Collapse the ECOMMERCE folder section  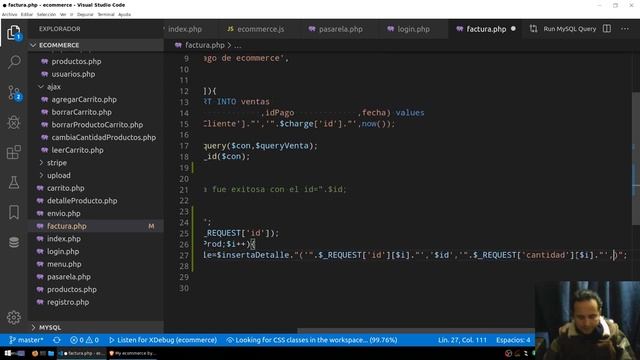tap(33, 45)
